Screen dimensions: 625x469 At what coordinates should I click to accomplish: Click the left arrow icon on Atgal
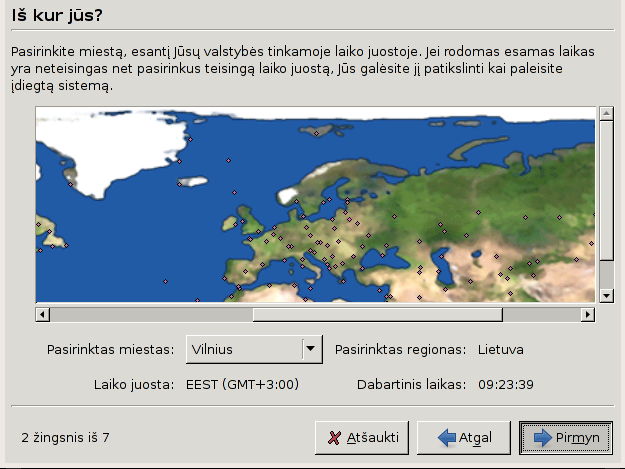446,438
